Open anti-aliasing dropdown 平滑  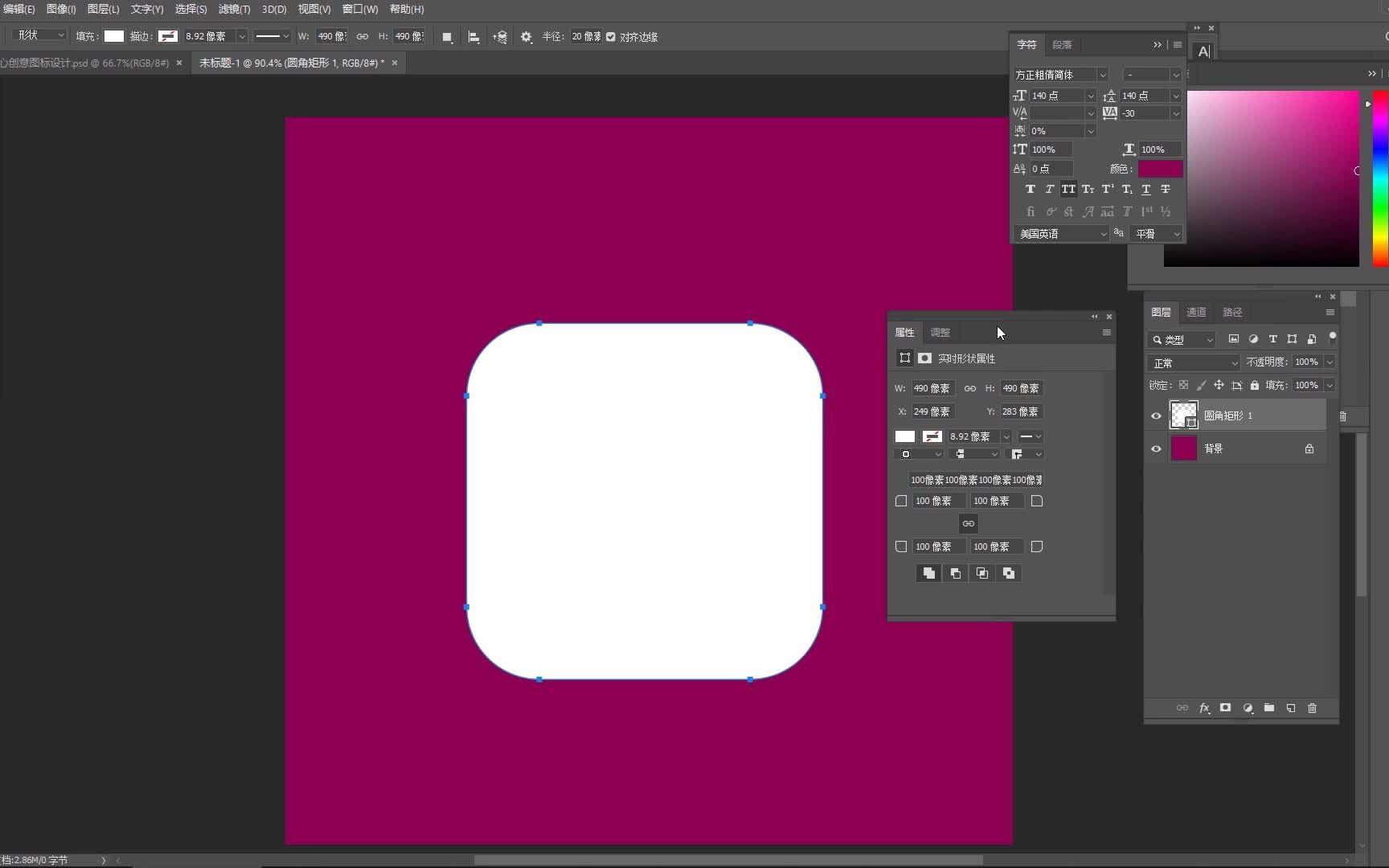1157,234
